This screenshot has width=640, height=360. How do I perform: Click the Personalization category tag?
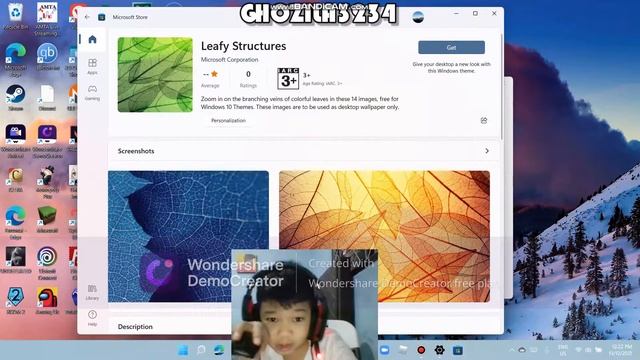pyautogui.click(x=228, y=120)
